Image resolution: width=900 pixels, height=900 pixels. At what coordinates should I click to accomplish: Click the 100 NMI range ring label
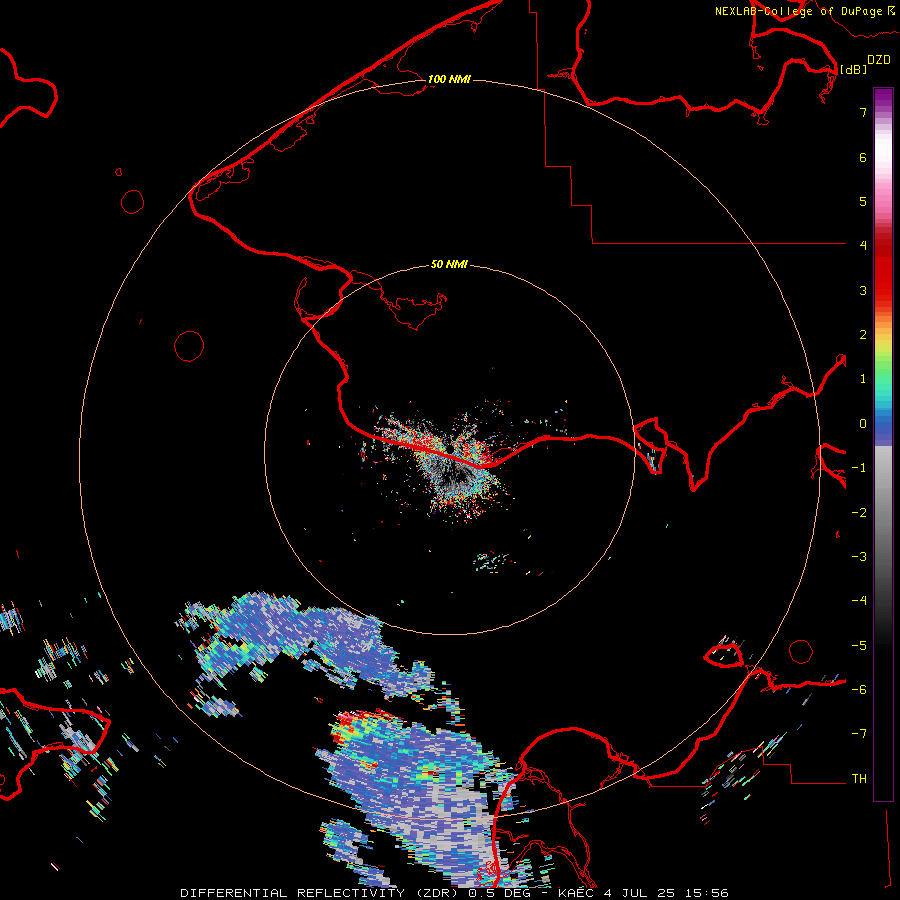coord(449,79)
